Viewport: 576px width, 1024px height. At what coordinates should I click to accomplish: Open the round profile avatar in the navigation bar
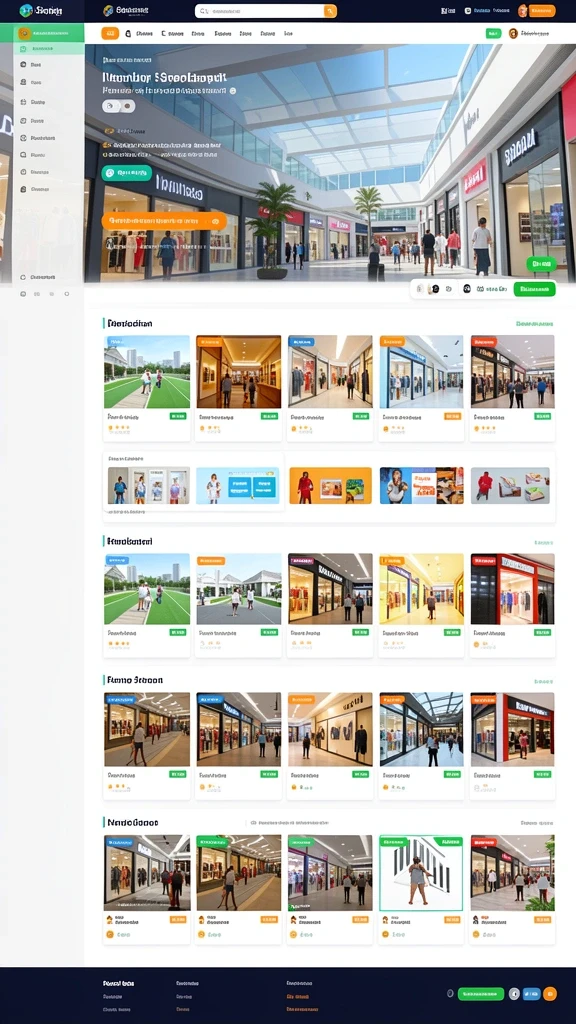pos(513,33)
